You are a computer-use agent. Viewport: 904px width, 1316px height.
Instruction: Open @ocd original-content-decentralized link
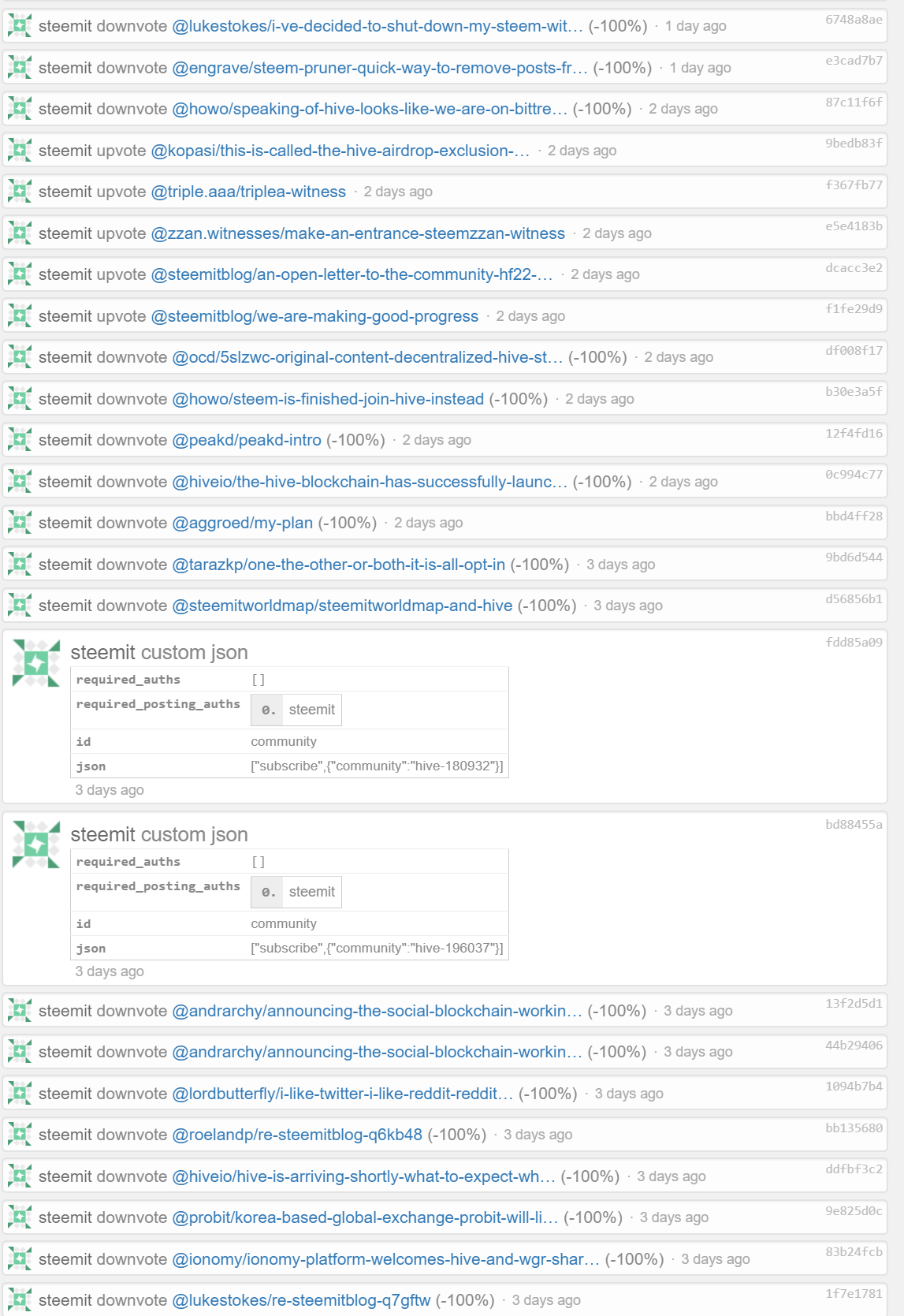click(367, 357)
